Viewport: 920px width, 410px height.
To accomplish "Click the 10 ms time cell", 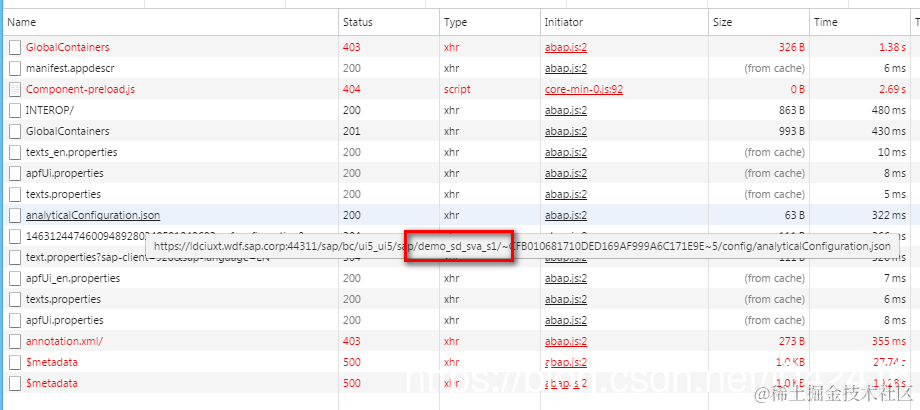I will pyautogui.click(x=892, y=153).
